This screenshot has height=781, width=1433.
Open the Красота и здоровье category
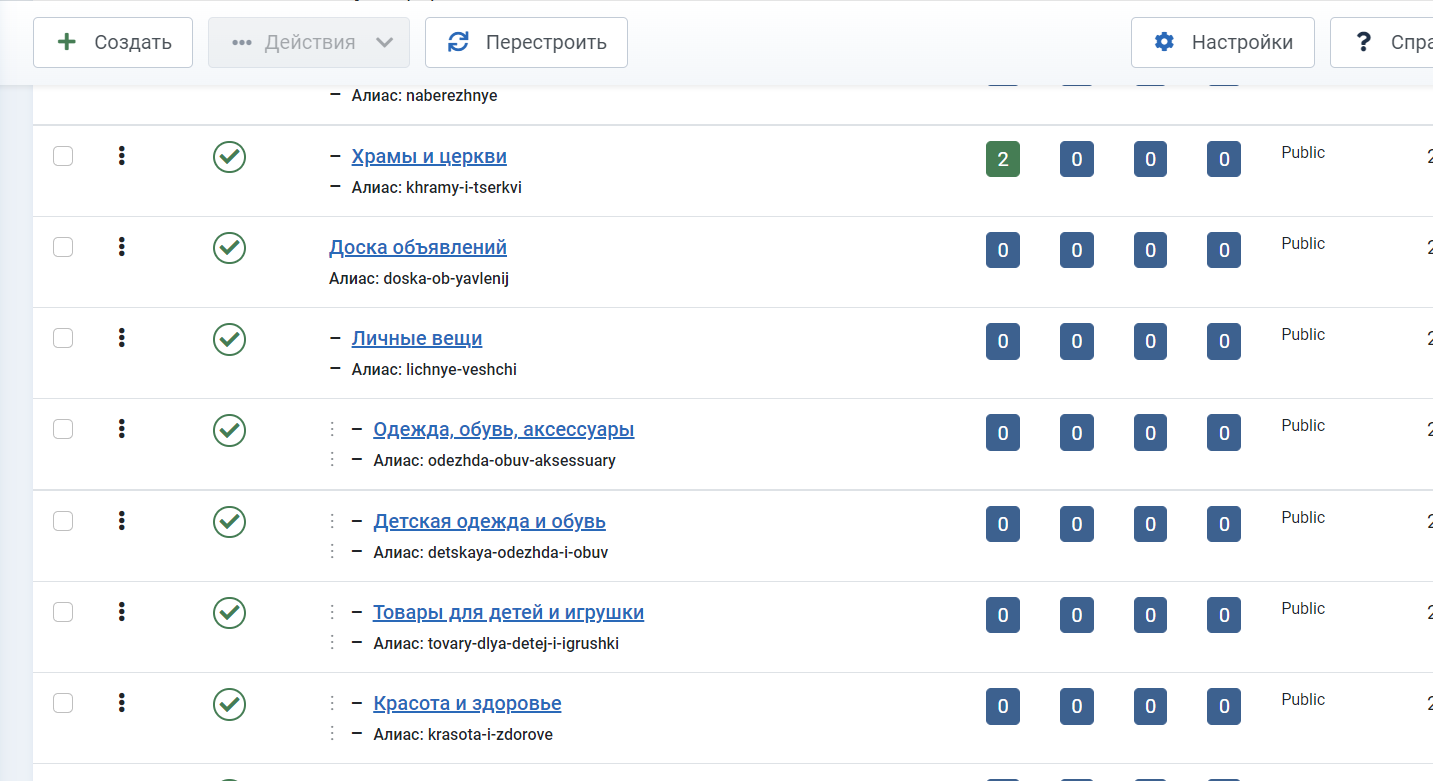(x=467, y=703)
